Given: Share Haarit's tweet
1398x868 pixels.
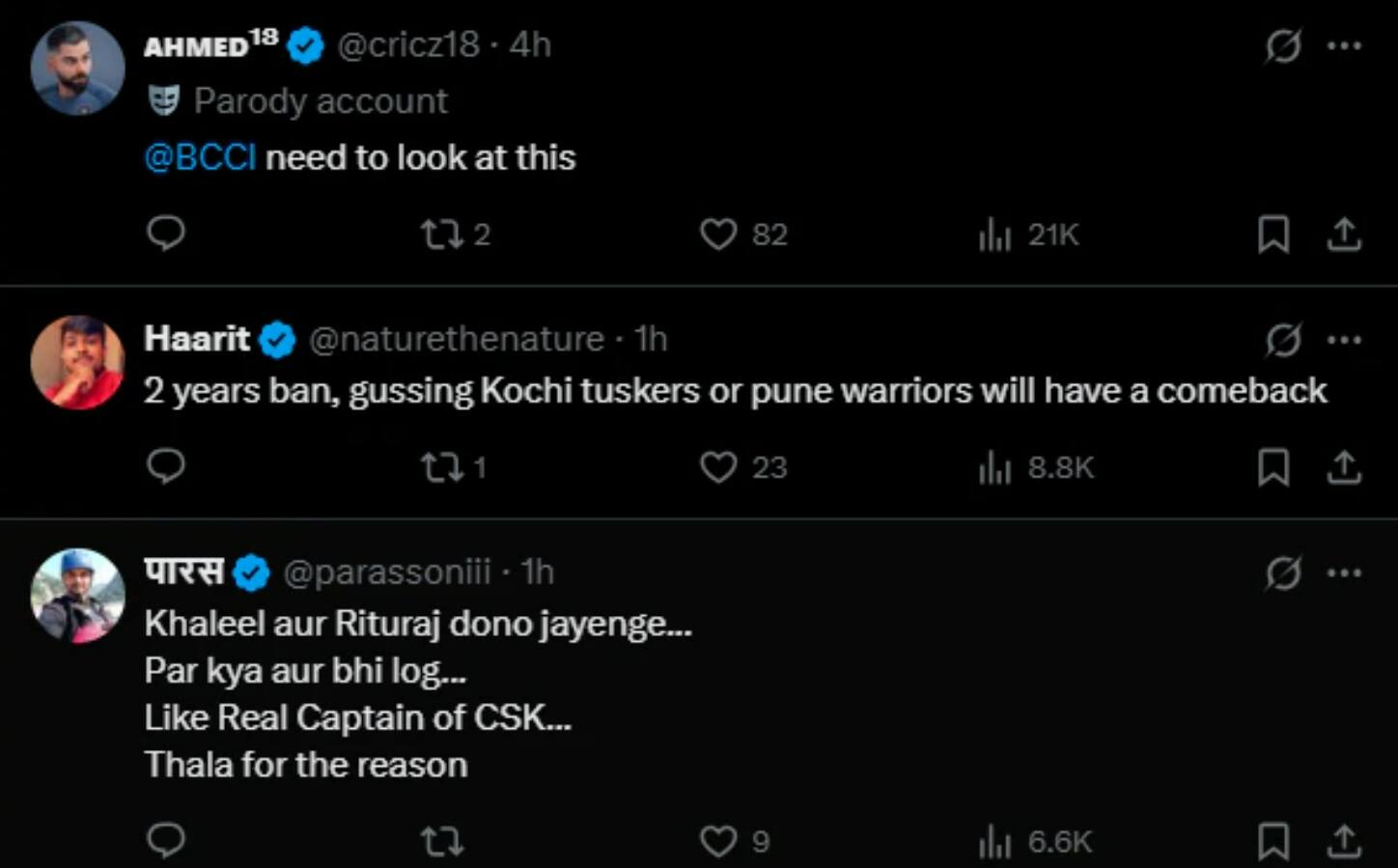Looking at the screenshot, I should [x=1343, y=467].
